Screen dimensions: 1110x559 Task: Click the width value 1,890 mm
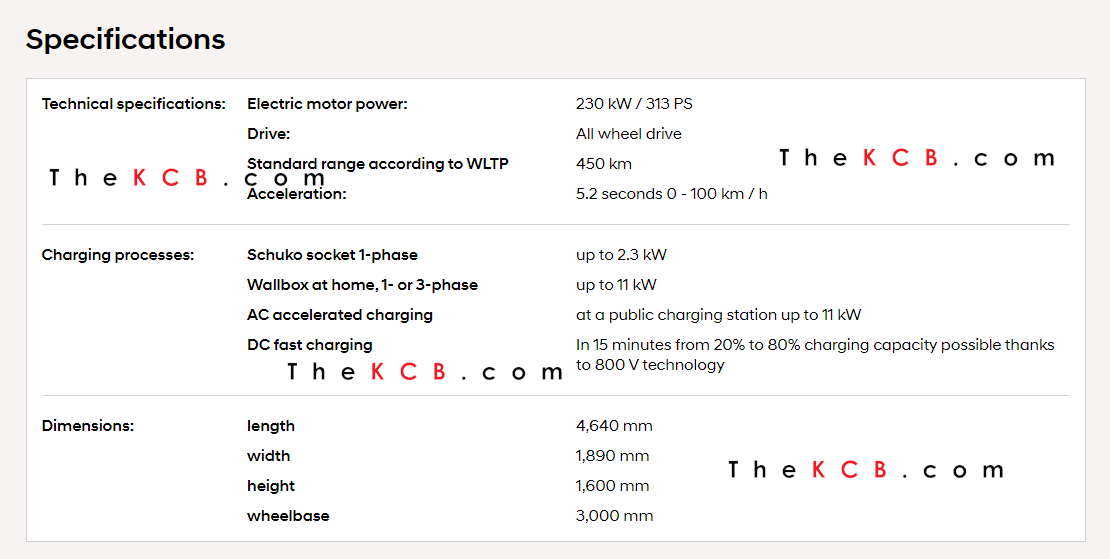tap(612, 456)
